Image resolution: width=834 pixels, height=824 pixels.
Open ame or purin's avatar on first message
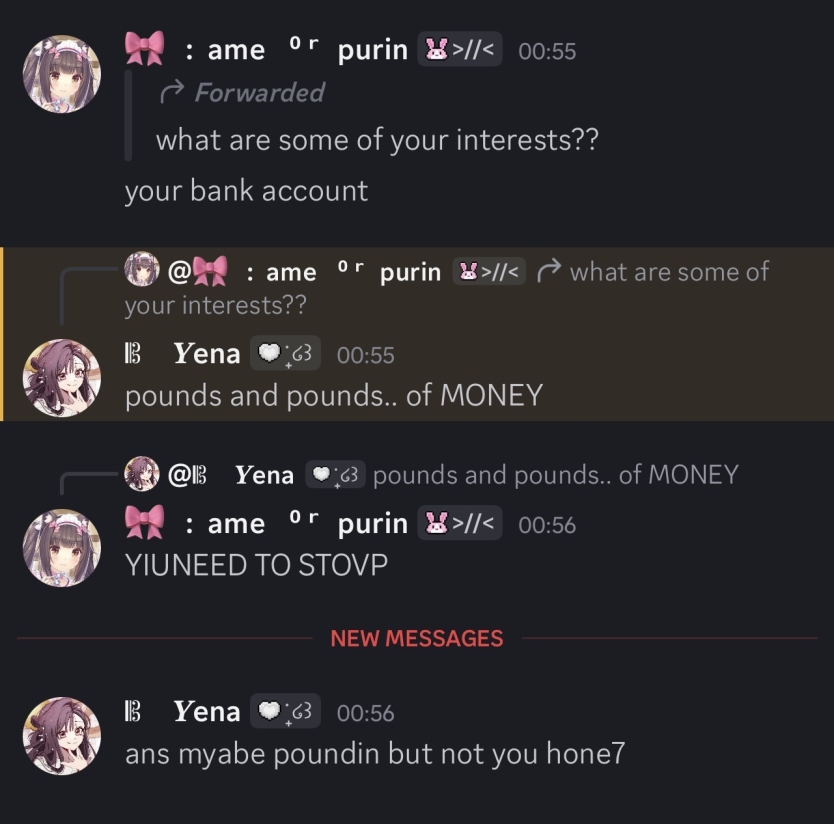(x=62, y=74)
